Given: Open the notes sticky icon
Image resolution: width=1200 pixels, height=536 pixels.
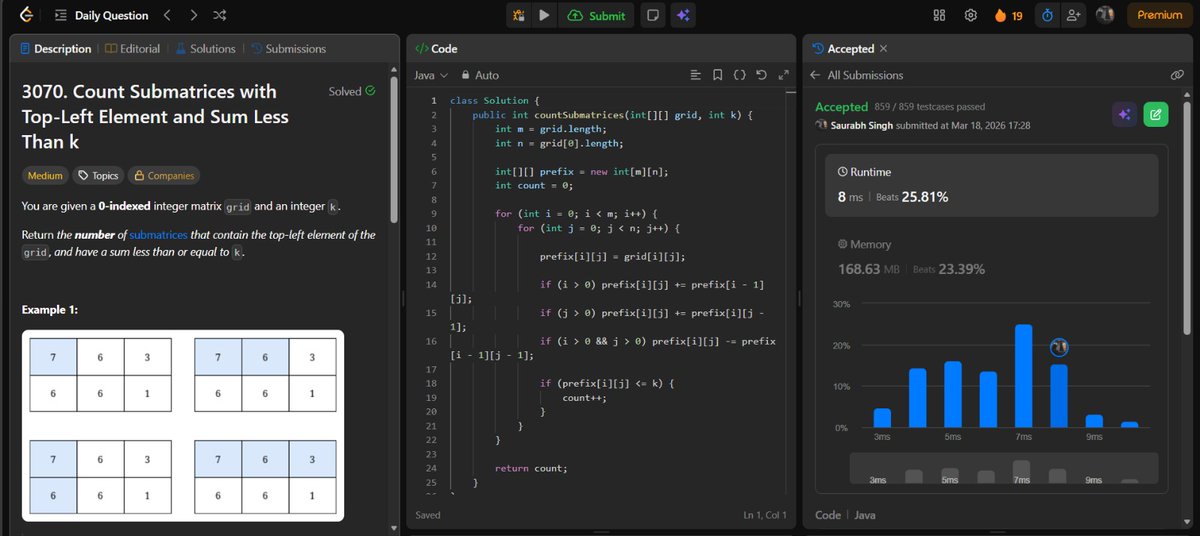Looking at the screenshot, I should tap(652, 15).
